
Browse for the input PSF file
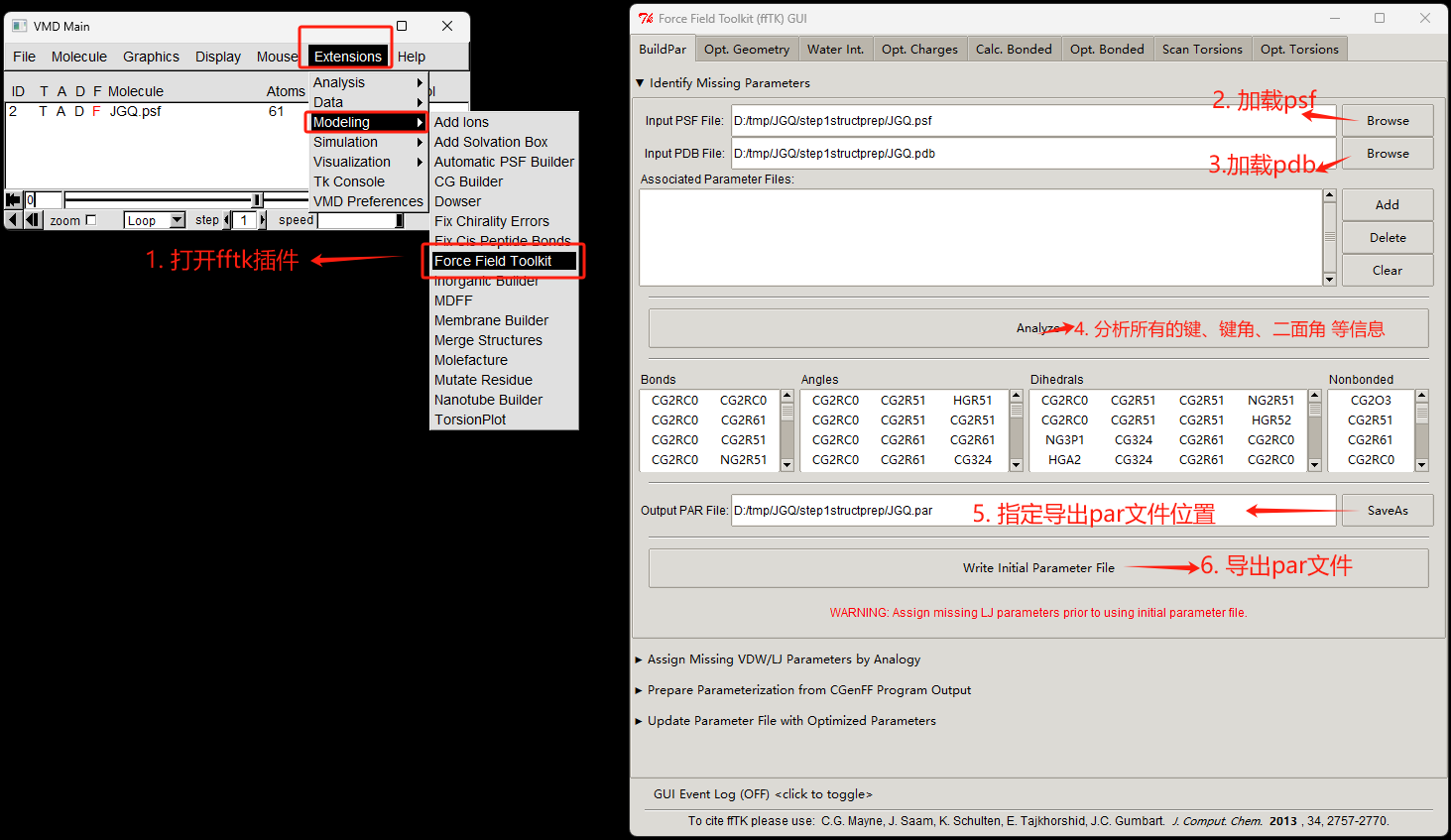pyautogui.click(x=1388, y=121)
